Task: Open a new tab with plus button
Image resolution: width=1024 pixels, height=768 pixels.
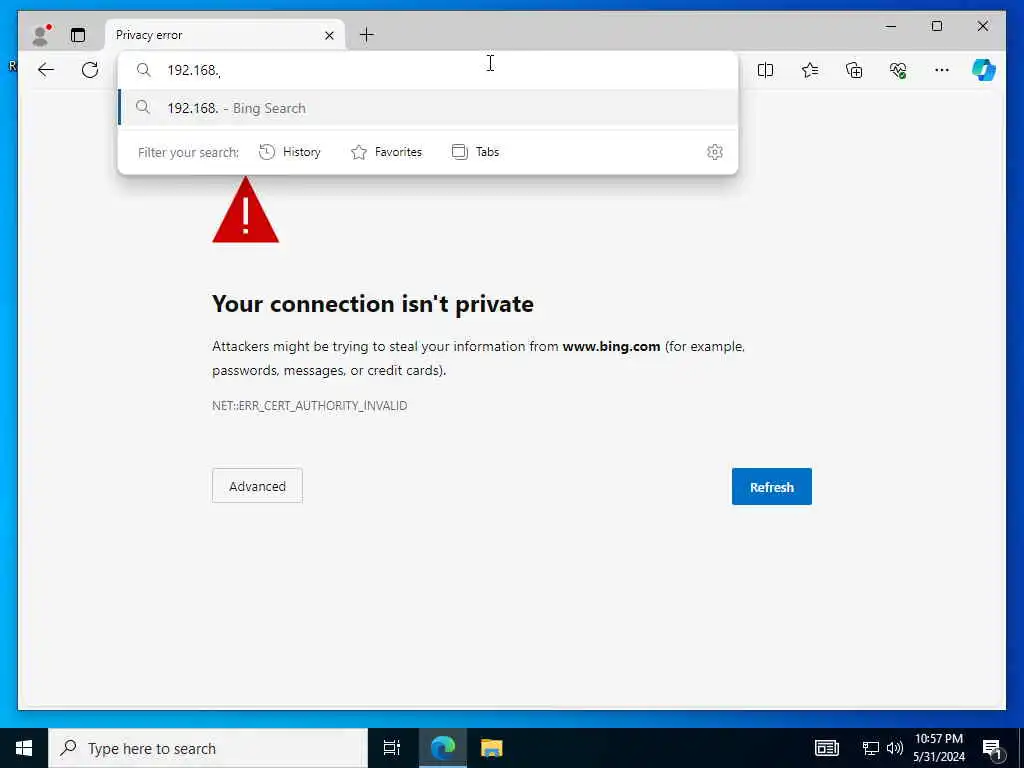Action: (367, 35)
